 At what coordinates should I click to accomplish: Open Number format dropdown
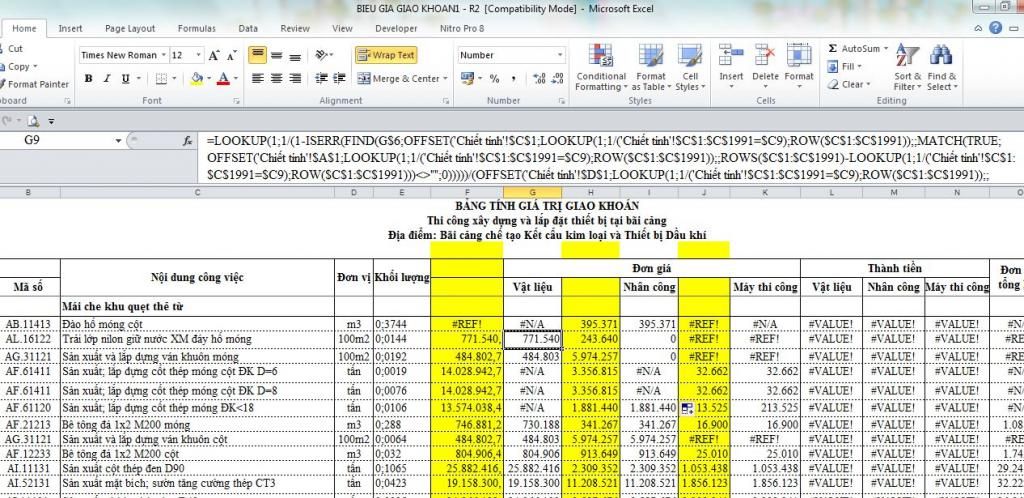click(x=560, y=55)
